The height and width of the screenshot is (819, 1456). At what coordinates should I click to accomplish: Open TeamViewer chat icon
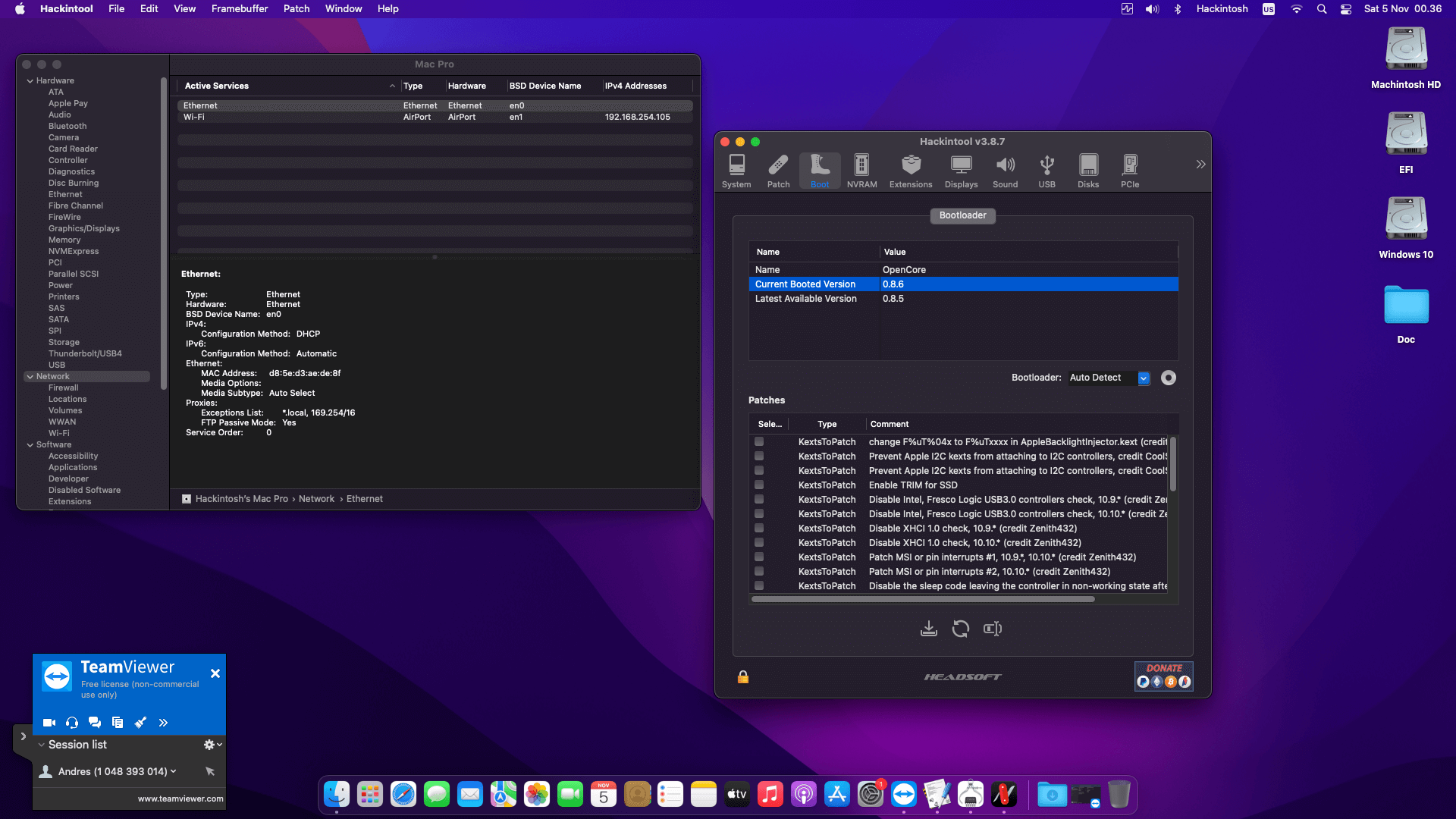click(x=95, y=723)
